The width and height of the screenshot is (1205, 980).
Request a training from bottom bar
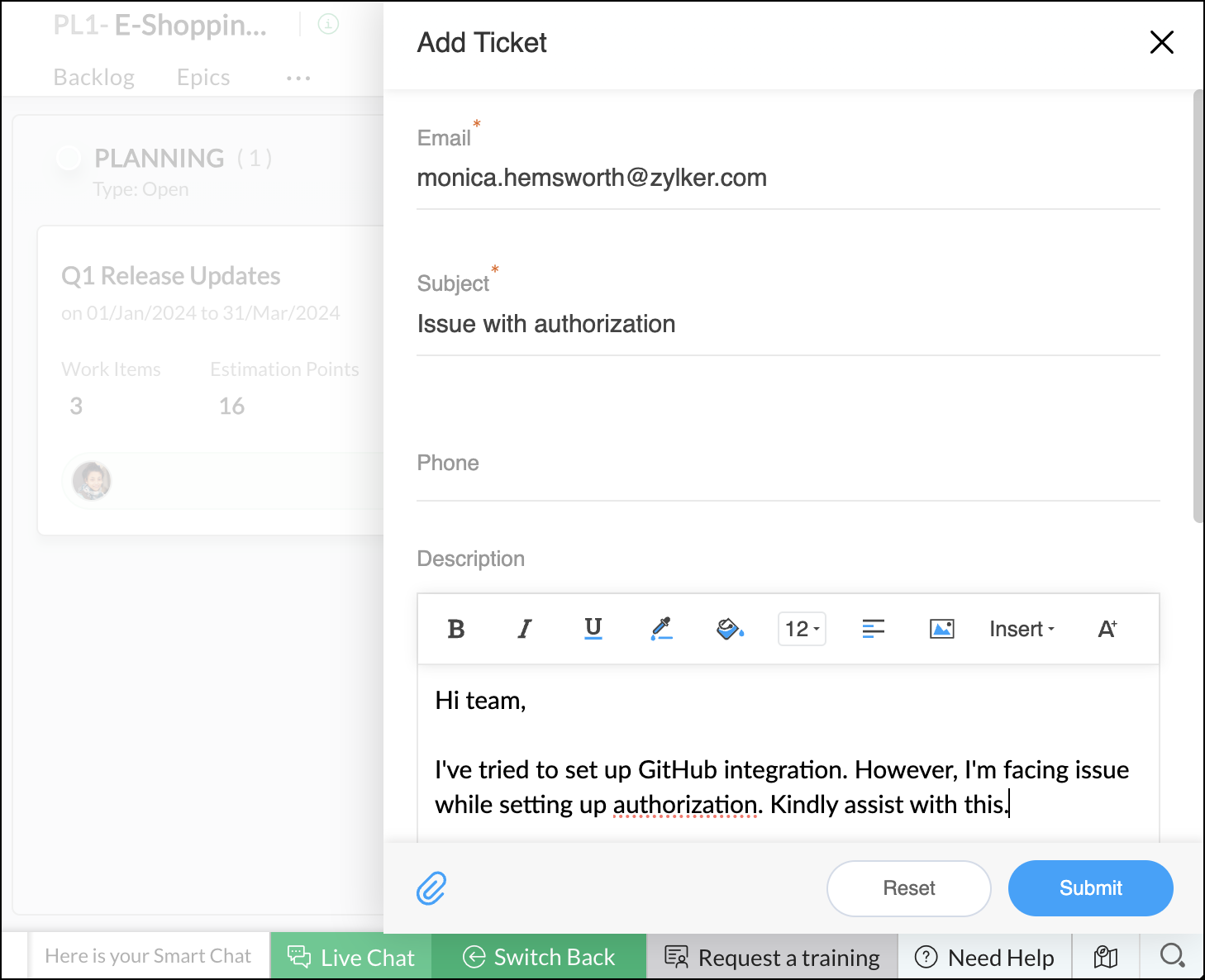pyautogui.click(x=772, y=957)
